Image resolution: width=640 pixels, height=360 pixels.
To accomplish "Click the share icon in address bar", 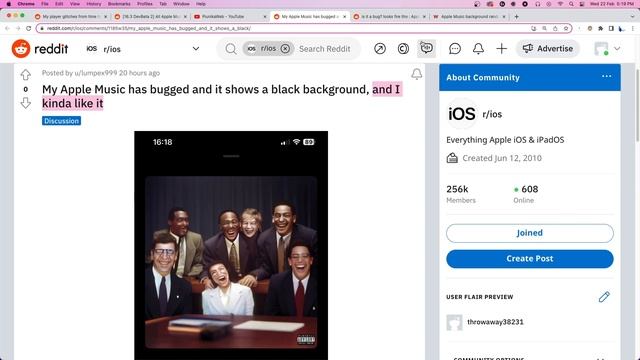I will pyautogui.click(x=555, y=28).
